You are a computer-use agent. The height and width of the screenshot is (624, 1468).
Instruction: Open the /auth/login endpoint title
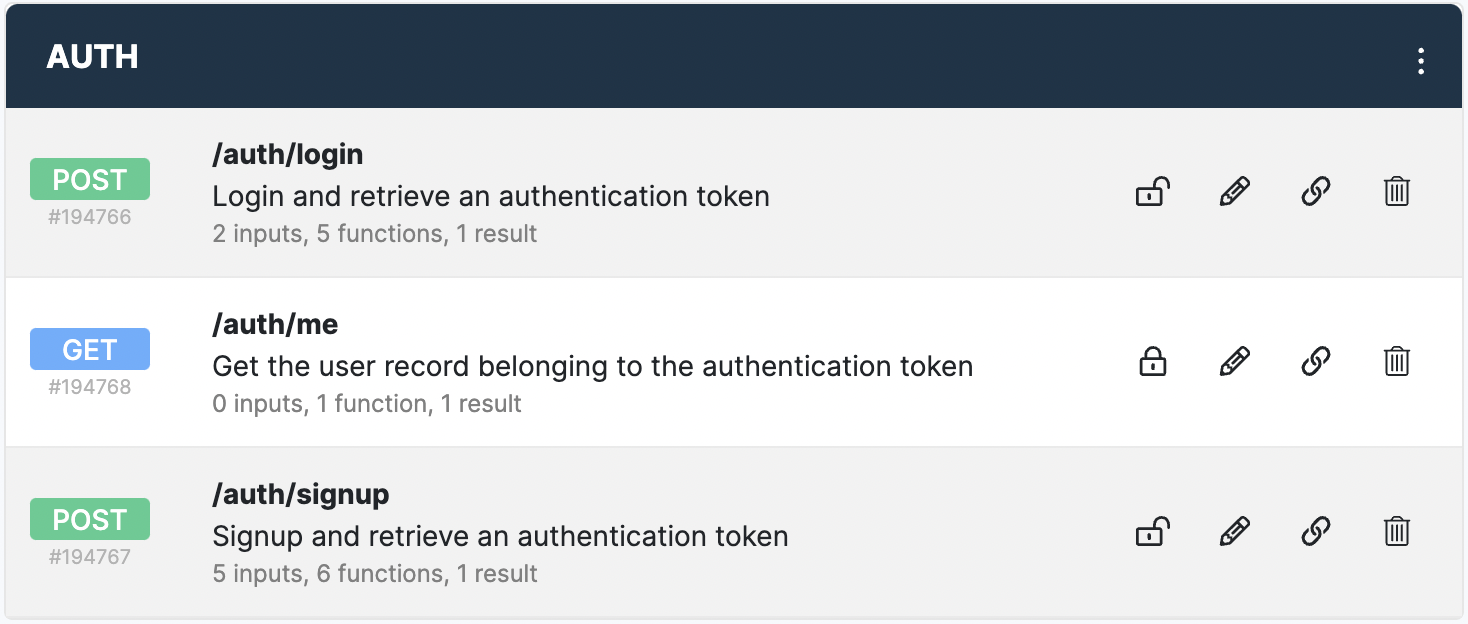(x=288, y=154)
